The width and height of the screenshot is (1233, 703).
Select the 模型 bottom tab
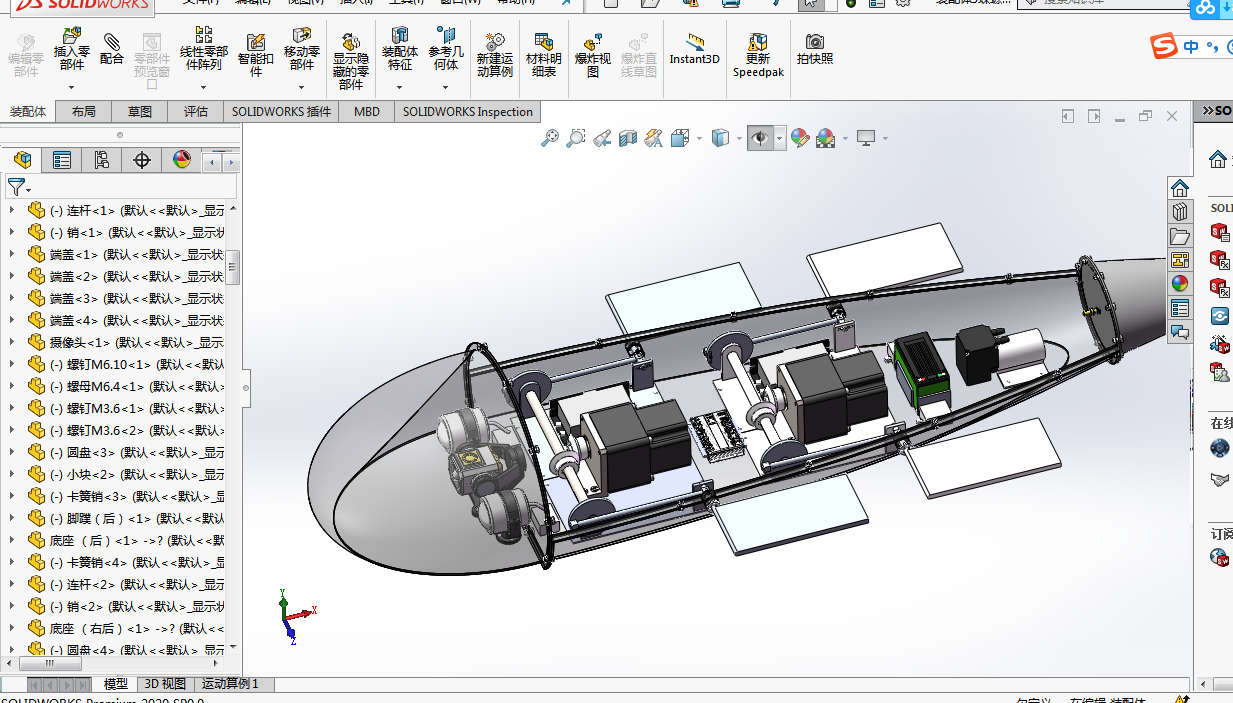[x=116, y=684]
